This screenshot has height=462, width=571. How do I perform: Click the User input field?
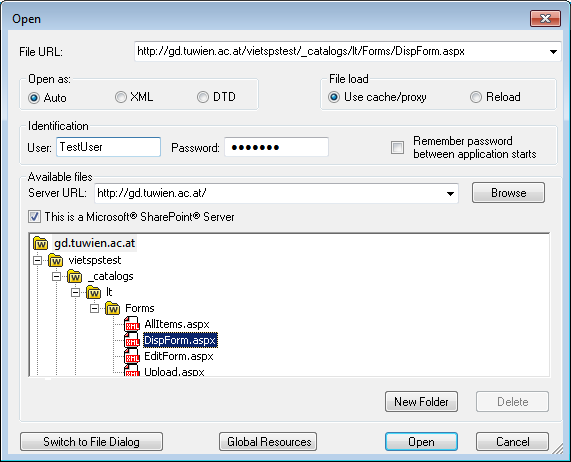click(109, 147)
